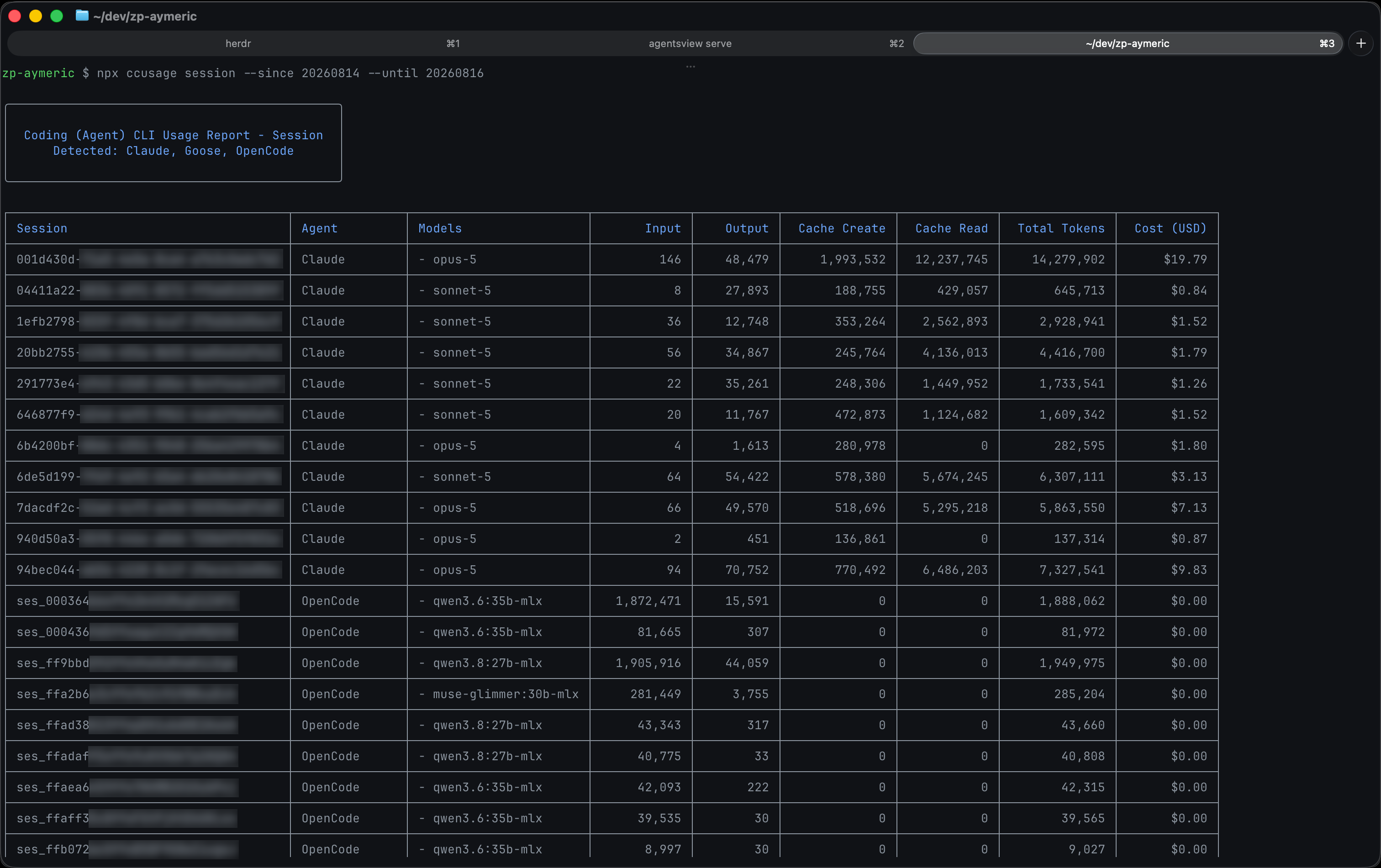Click input value 1,872,471

point(648,601)
